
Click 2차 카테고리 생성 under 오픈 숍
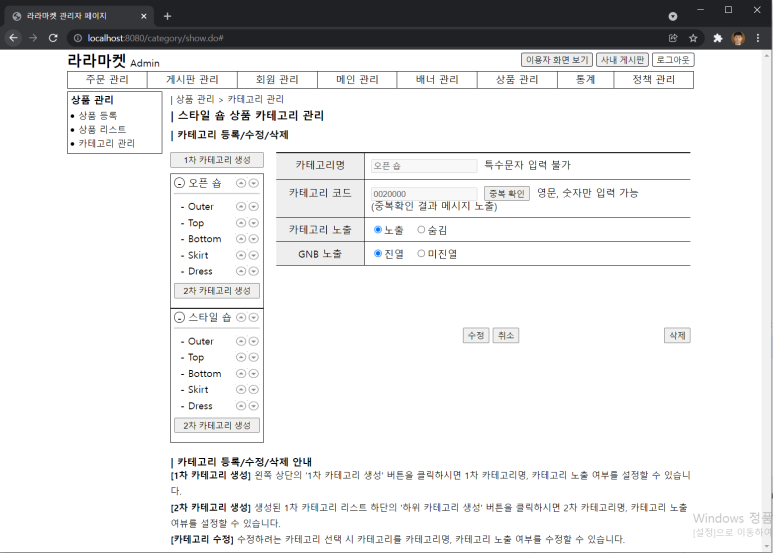217,291
